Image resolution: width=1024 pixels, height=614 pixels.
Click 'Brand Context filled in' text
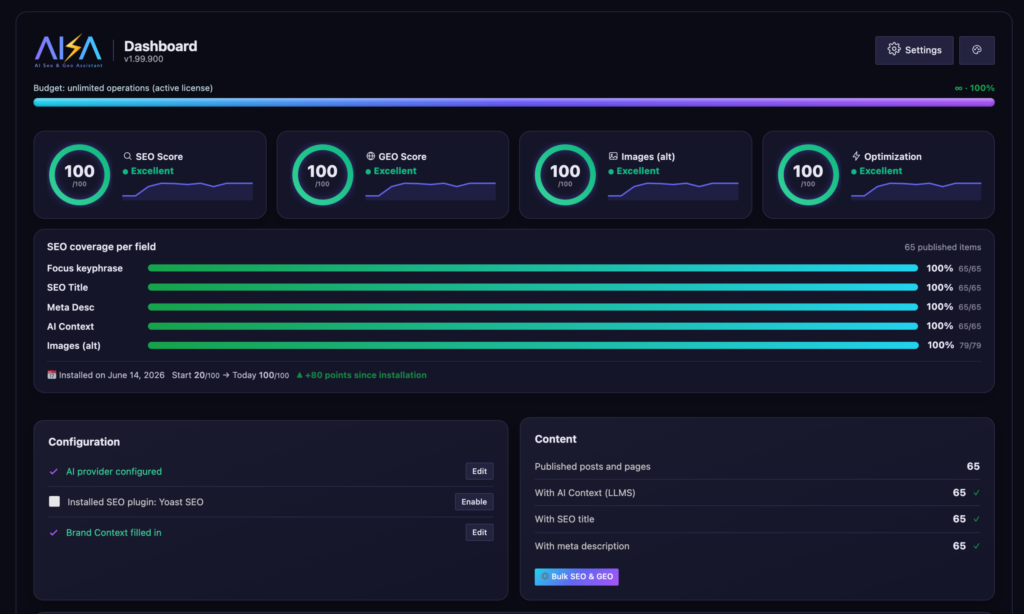[114, 532]
